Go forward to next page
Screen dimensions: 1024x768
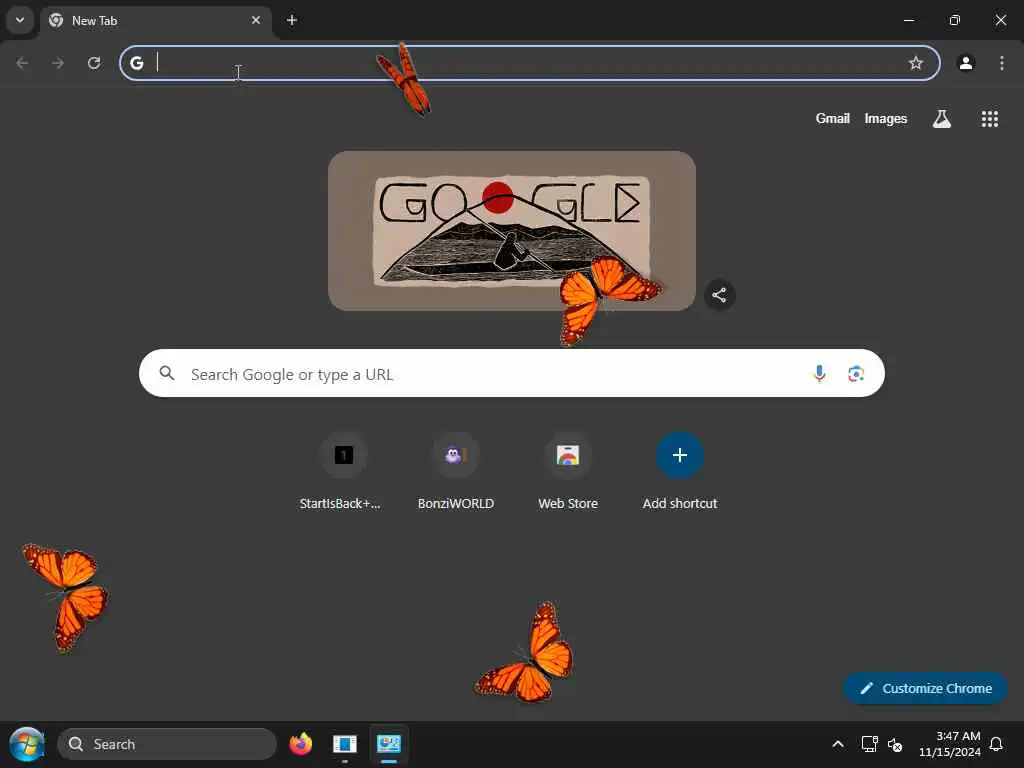[58, 63]
